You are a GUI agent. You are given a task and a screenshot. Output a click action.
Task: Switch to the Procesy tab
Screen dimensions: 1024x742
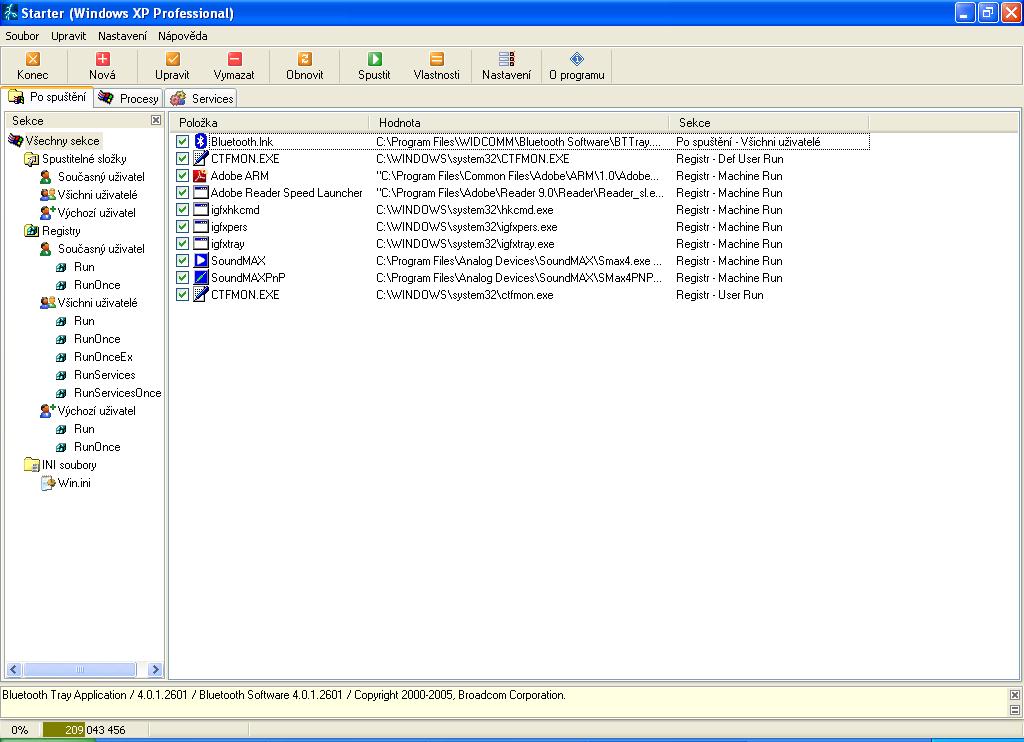[129, 99]
